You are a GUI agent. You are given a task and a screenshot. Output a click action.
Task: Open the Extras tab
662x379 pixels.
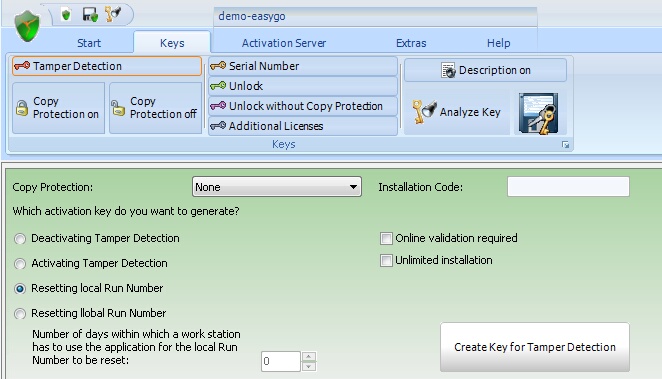pyautogui.click(x=411, y=43)
